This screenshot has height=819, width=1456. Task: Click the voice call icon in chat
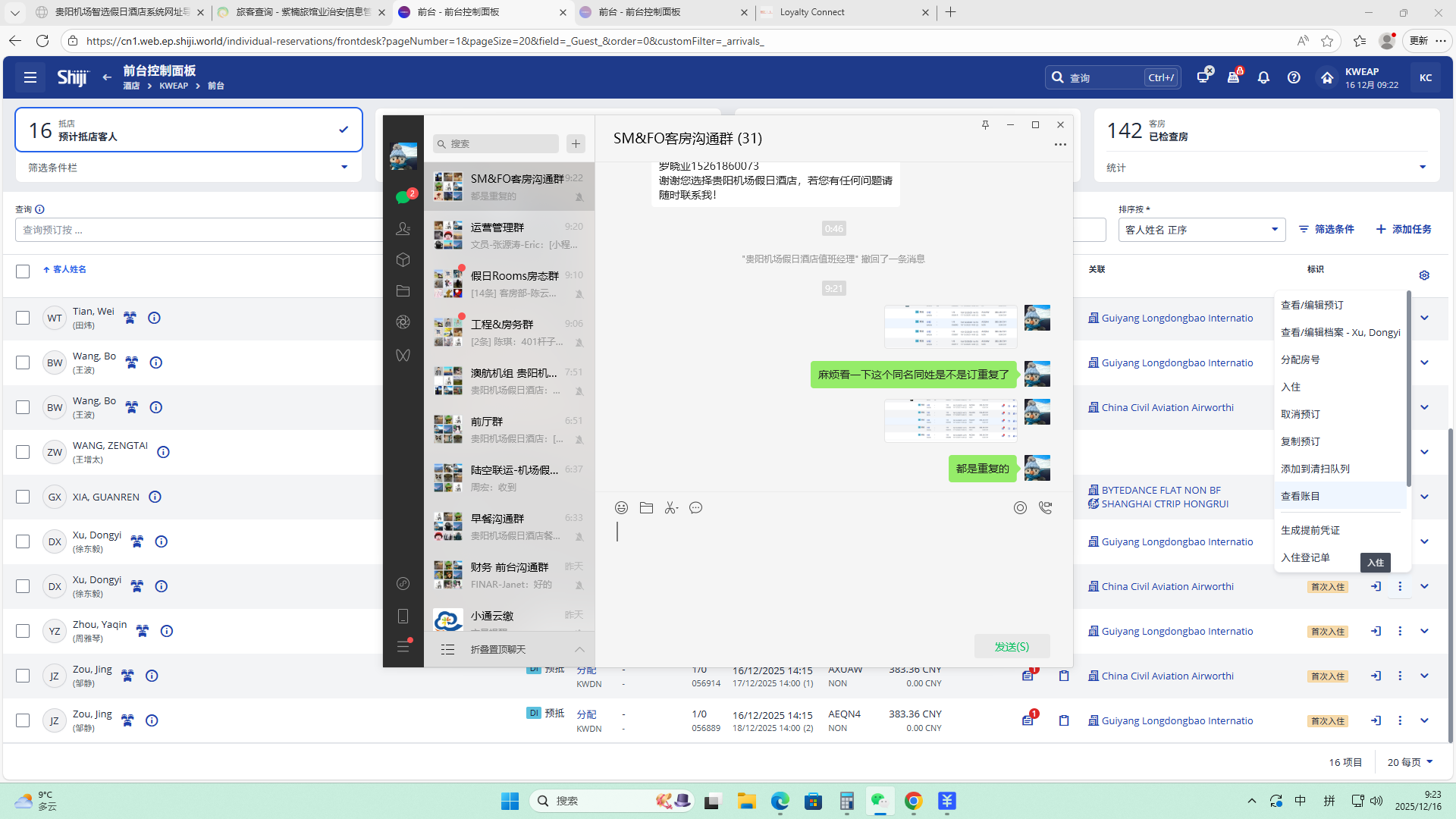click(x=1045, y=508)
